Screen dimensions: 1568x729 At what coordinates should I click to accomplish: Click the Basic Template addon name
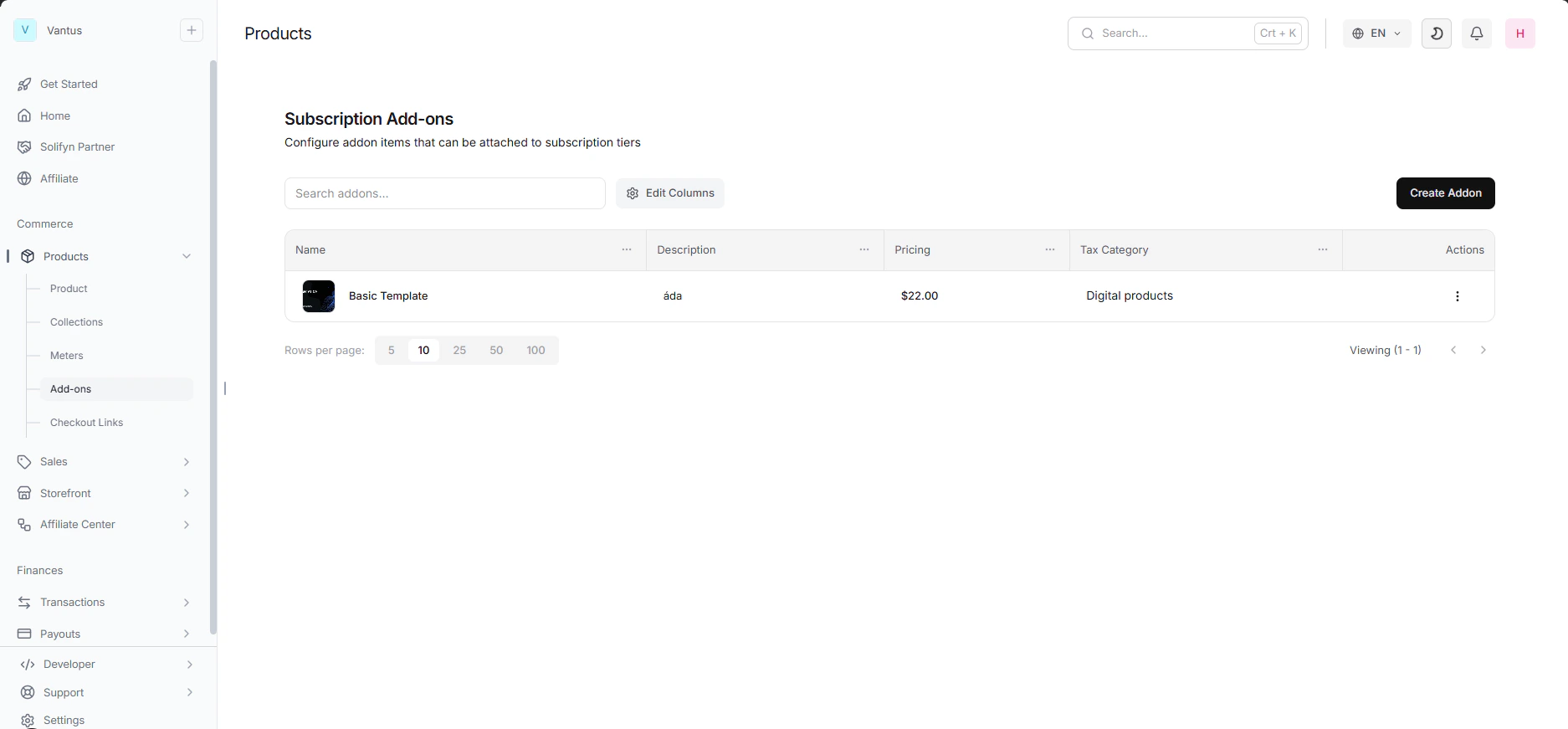[x=388, y=296]
